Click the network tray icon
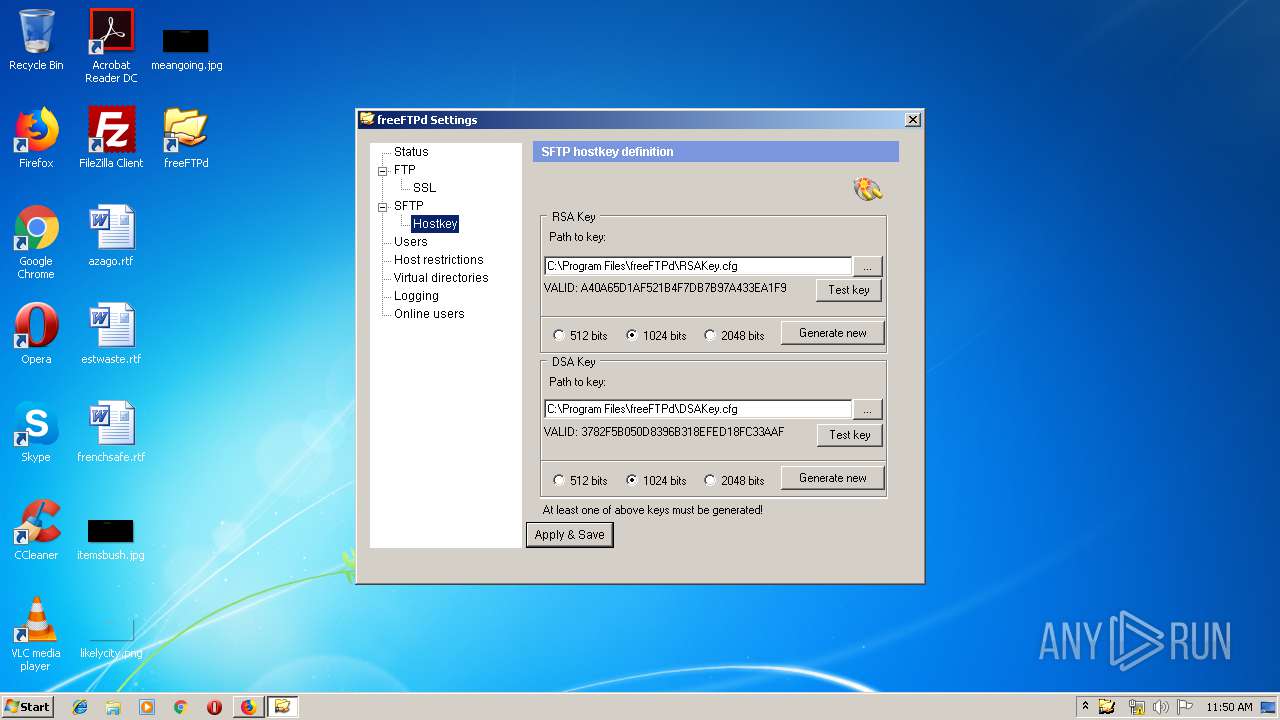 tap(1136, 707)
